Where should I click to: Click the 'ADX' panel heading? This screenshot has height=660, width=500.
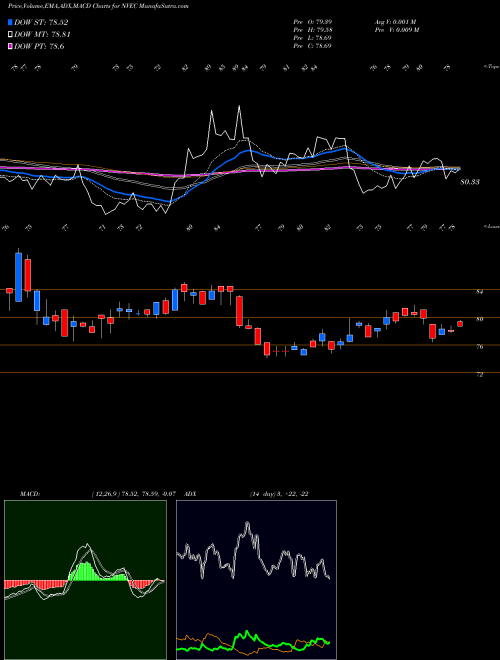[191, 494]
